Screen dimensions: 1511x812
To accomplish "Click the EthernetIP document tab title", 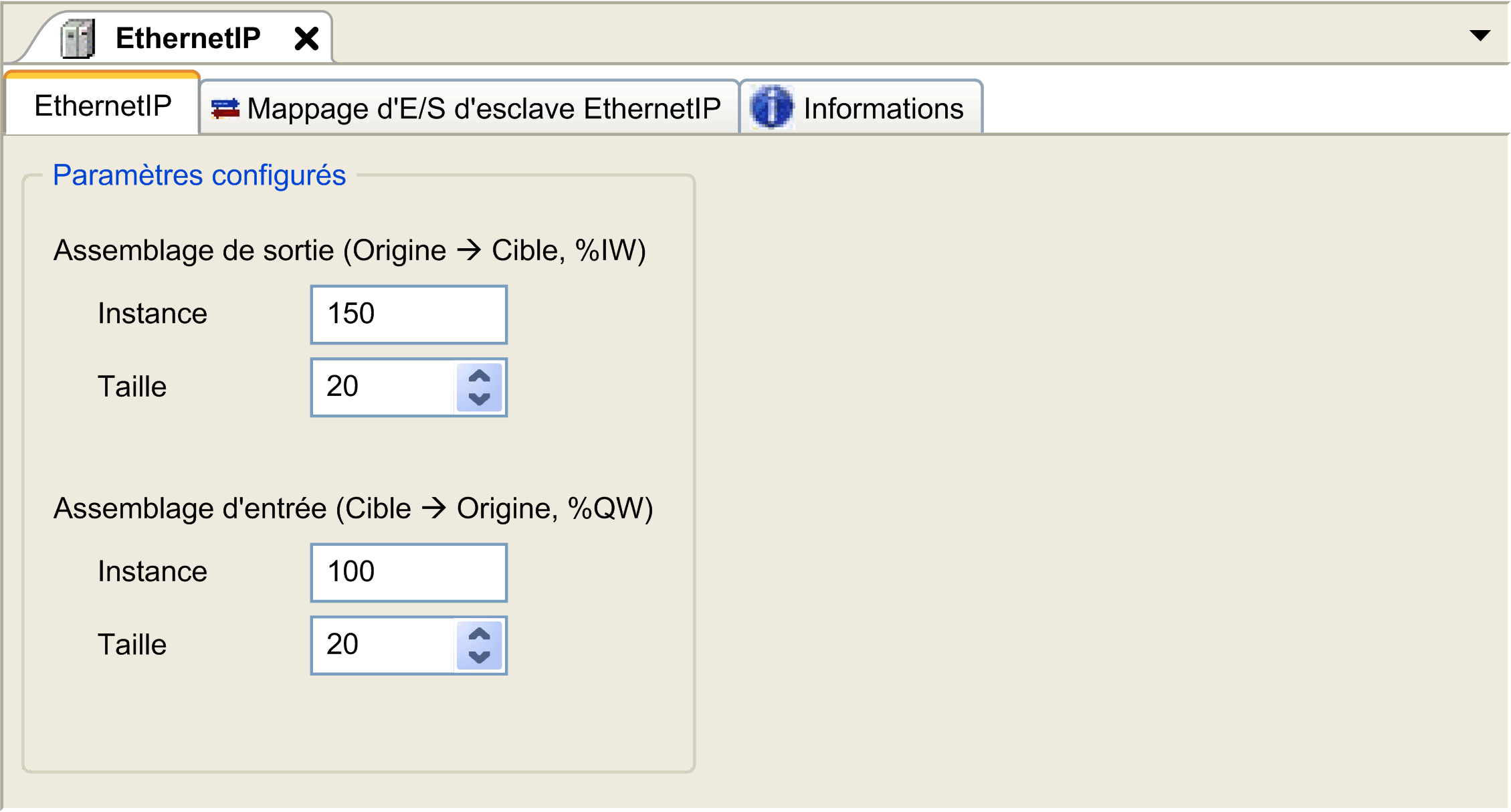I will pos(188,38).
